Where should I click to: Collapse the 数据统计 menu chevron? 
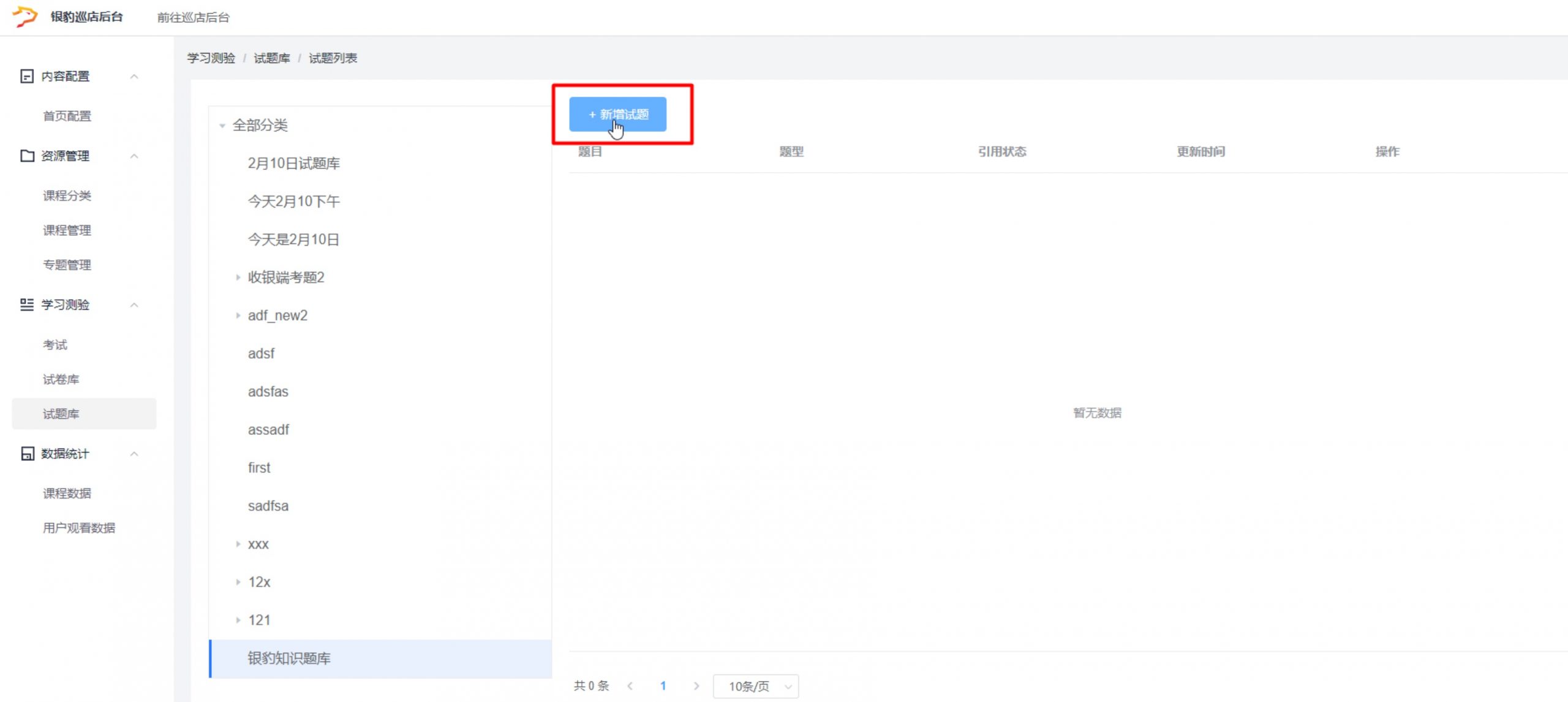click(x=134, y=454)
